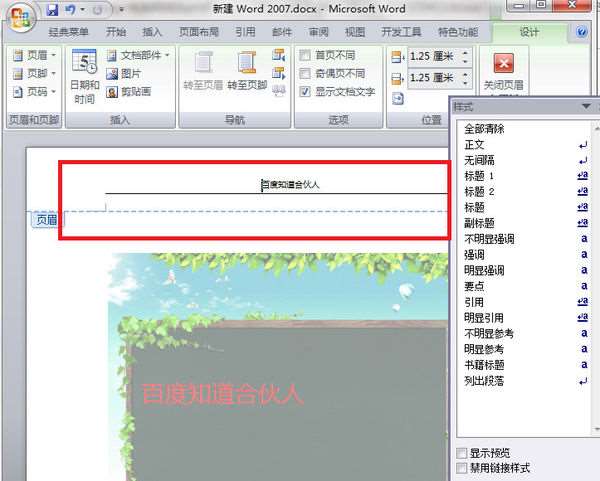Apply the 不明显强调 style
600x481 pixels.
pyautogui.click(x=525, y=239)
